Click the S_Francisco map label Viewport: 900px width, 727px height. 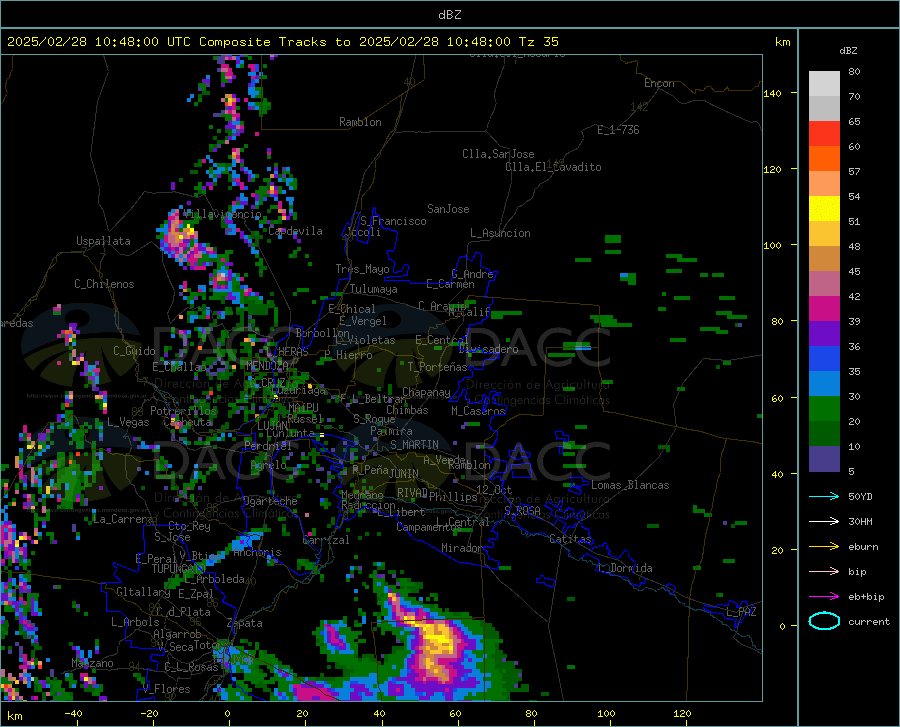pos(394,221)
